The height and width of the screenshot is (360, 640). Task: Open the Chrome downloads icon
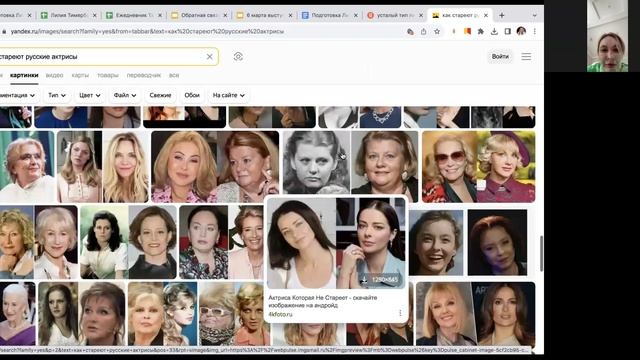(x=494, y=31)
